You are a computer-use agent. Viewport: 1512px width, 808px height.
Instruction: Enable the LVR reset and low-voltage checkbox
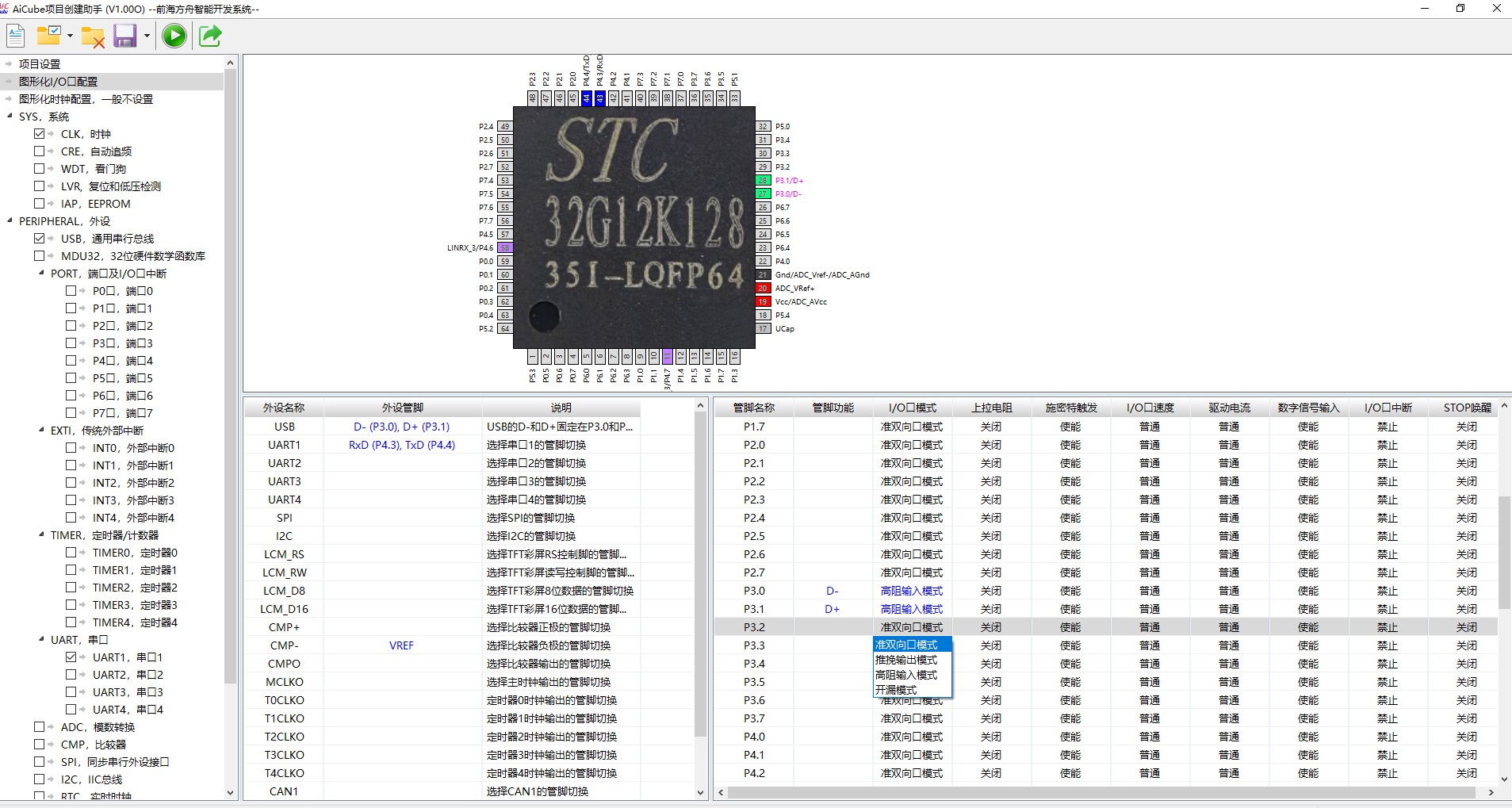click(x=39, y=186)
